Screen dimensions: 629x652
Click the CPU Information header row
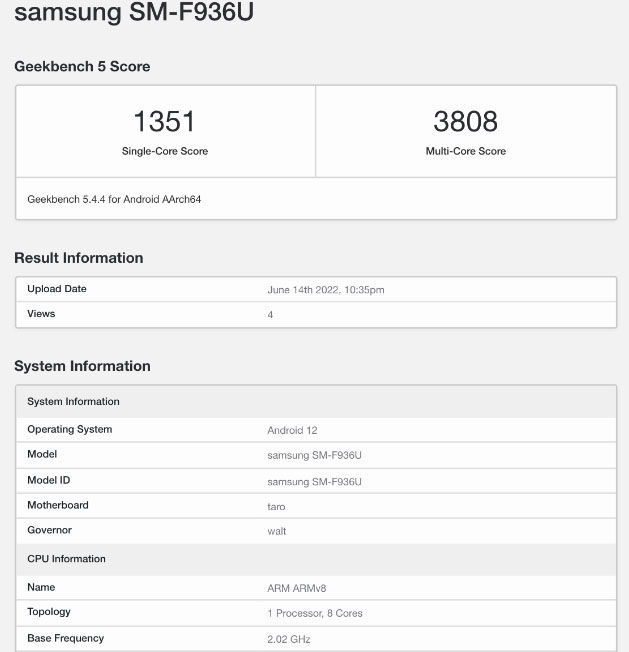click(316, 559)
